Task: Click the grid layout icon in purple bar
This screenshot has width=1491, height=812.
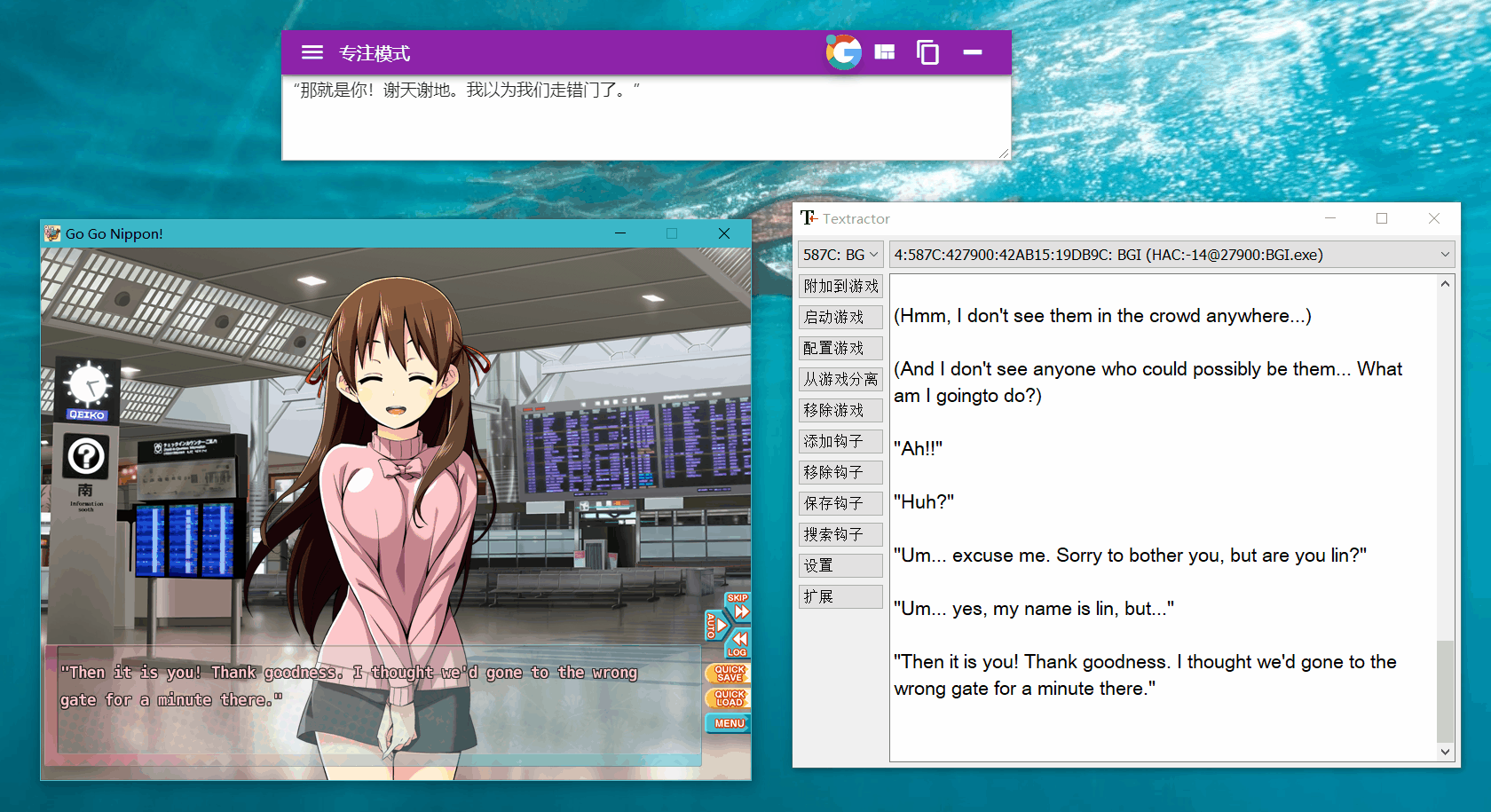Action: (x=885, y=53)
